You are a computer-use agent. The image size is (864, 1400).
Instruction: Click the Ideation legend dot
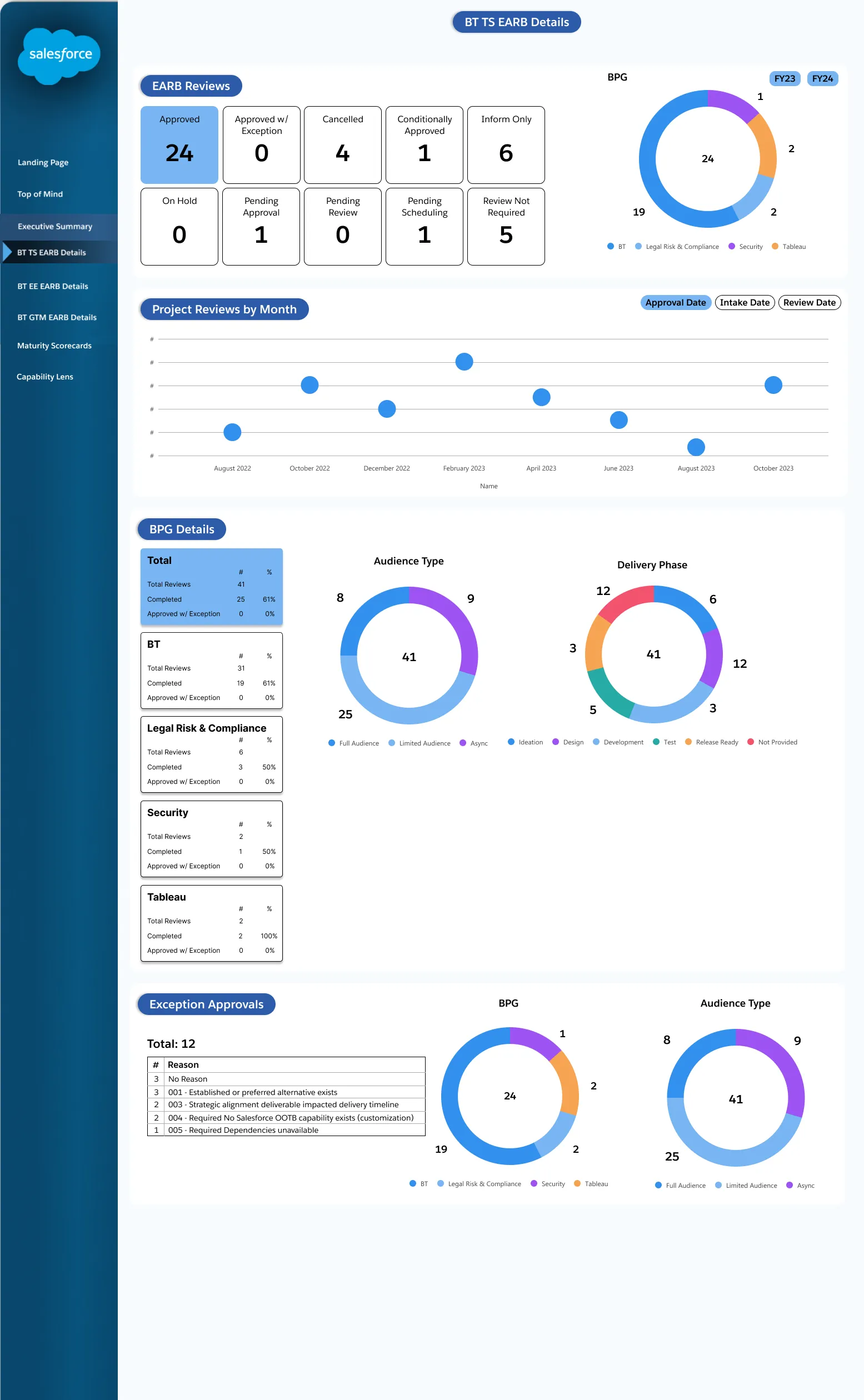click(511, 742)
